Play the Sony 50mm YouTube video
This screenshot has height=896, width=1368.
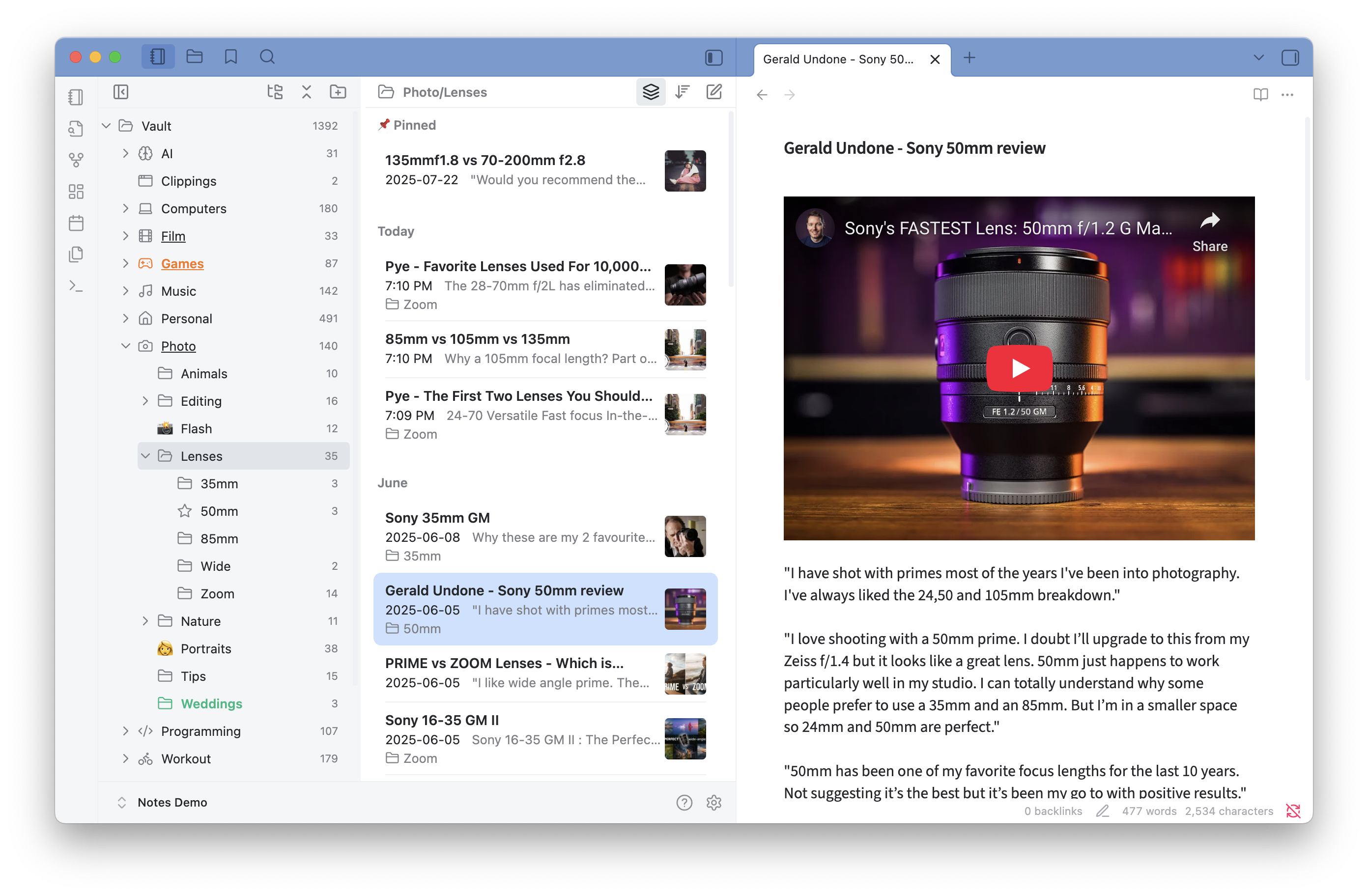tap(1019, 368)
